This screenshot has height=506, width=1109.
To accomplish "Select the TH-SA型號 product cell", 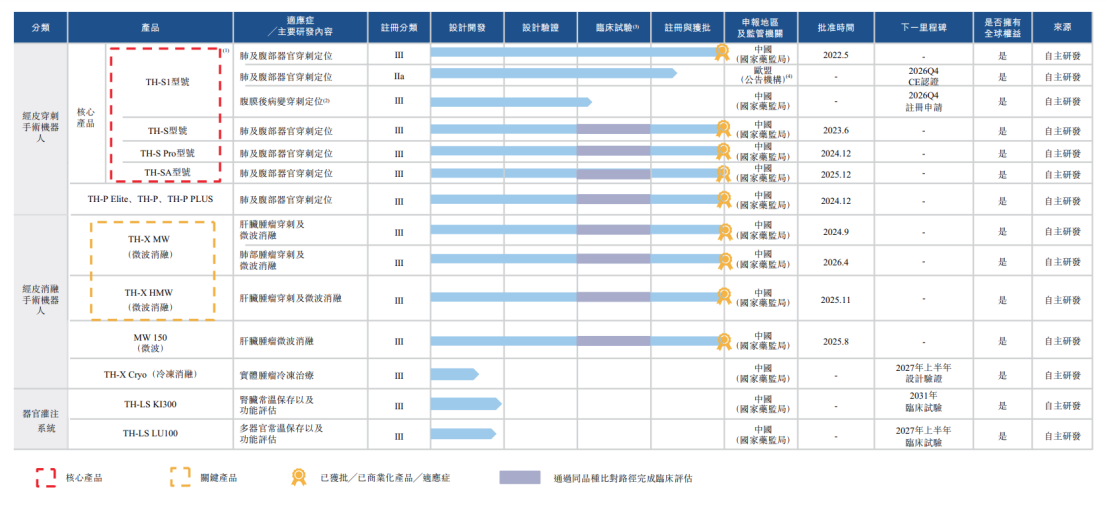I will [x=168, y=172].
